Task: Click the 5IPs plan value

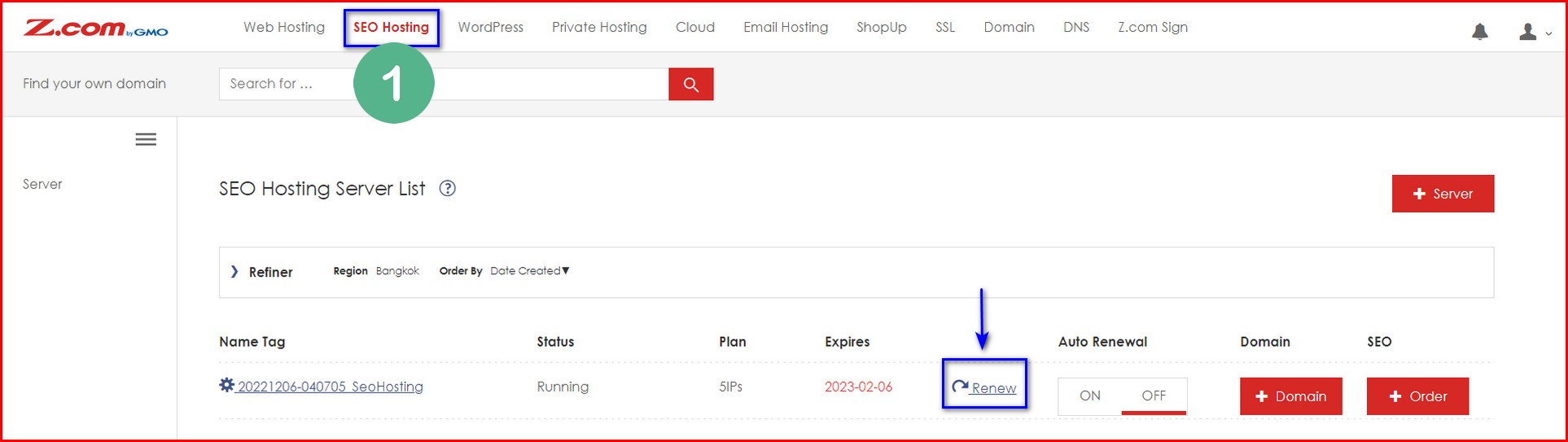Action: coord(730,387)
